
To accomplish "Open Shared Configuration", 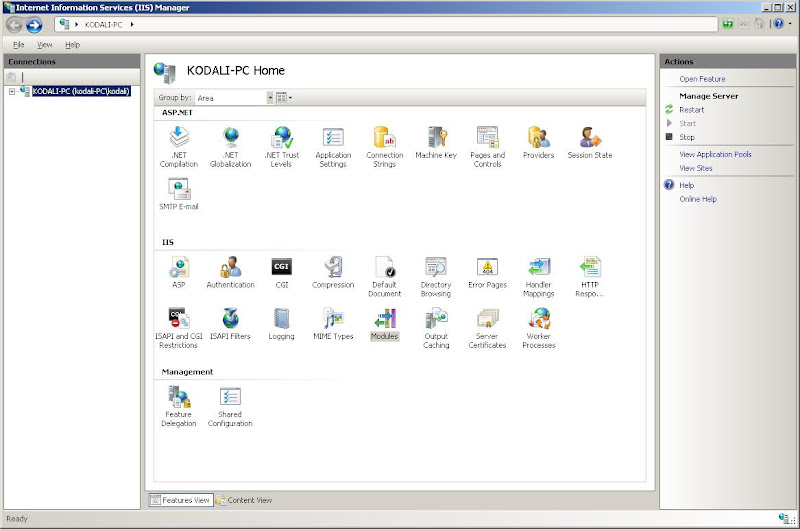I will pos(231,406).
